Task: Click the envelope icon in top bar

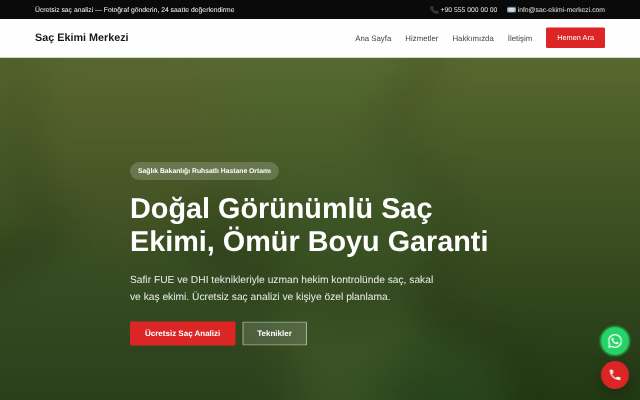Action: (x=511, y=10)
